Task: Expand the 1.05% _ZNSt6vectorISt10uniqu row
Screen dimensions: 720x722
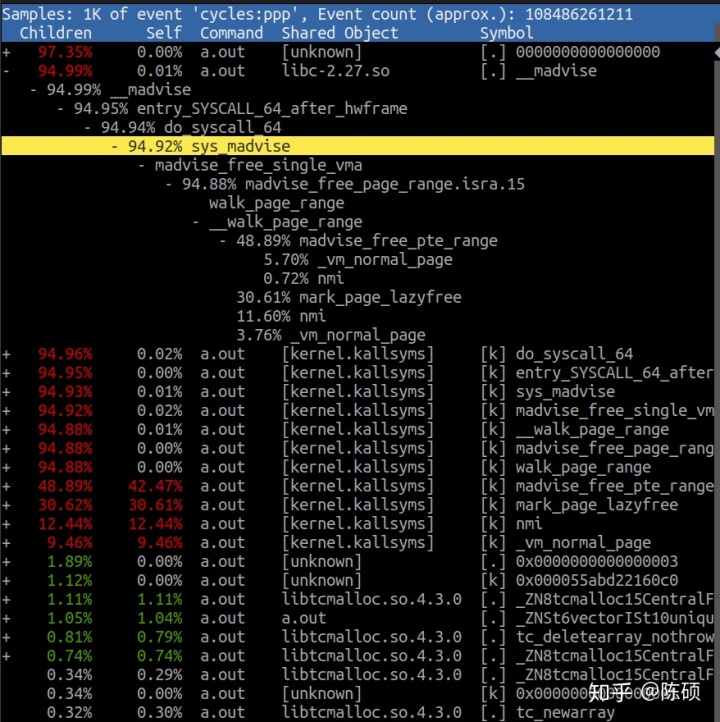Action: point(6,618)
